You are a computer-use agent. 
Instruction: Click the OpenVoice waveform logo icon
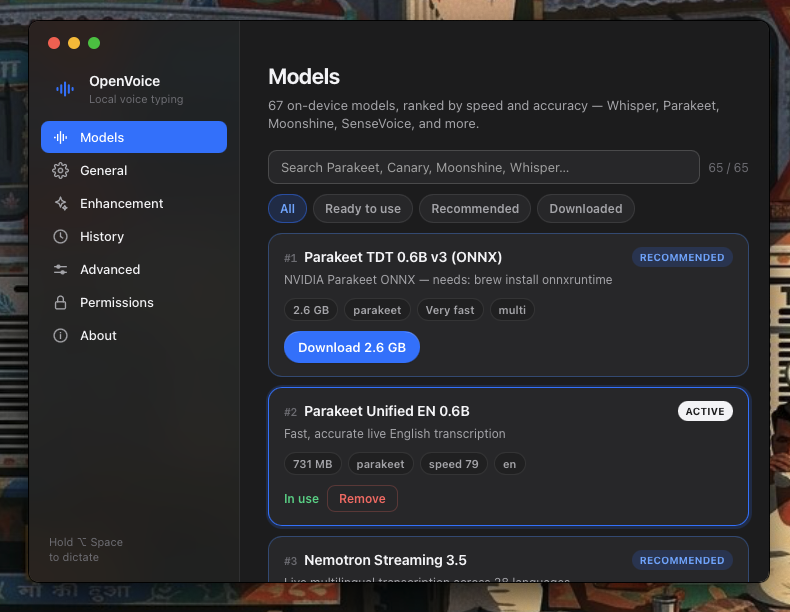(x=65, y=89)
